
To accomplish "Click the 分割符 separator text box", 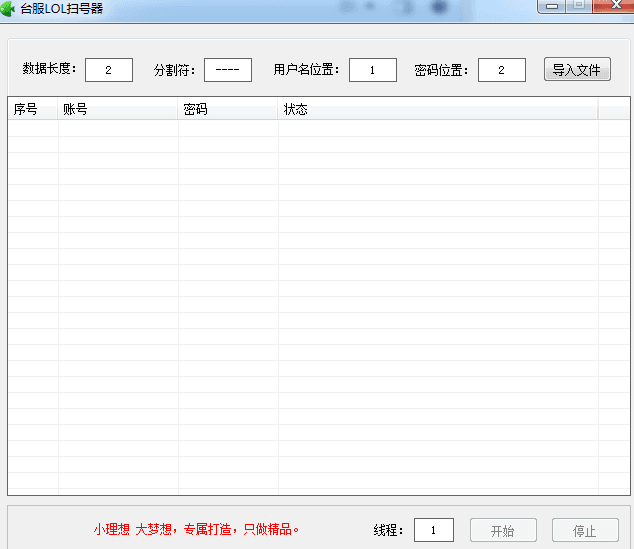I will (x=228, y=70).
